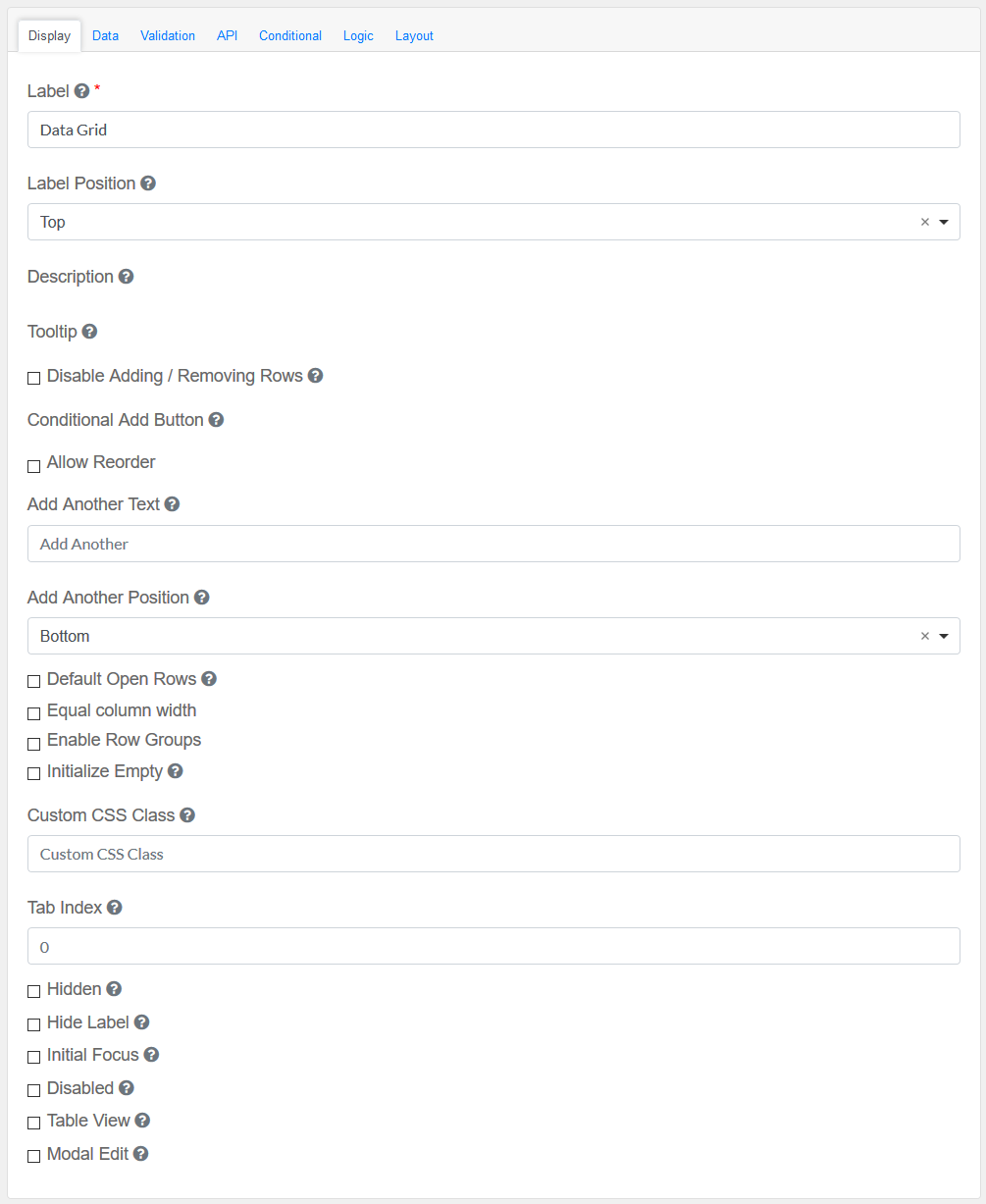Tick the Hide Label checkbox
The height and width of the screenshot is (1204, 986).
[34, 1024]
